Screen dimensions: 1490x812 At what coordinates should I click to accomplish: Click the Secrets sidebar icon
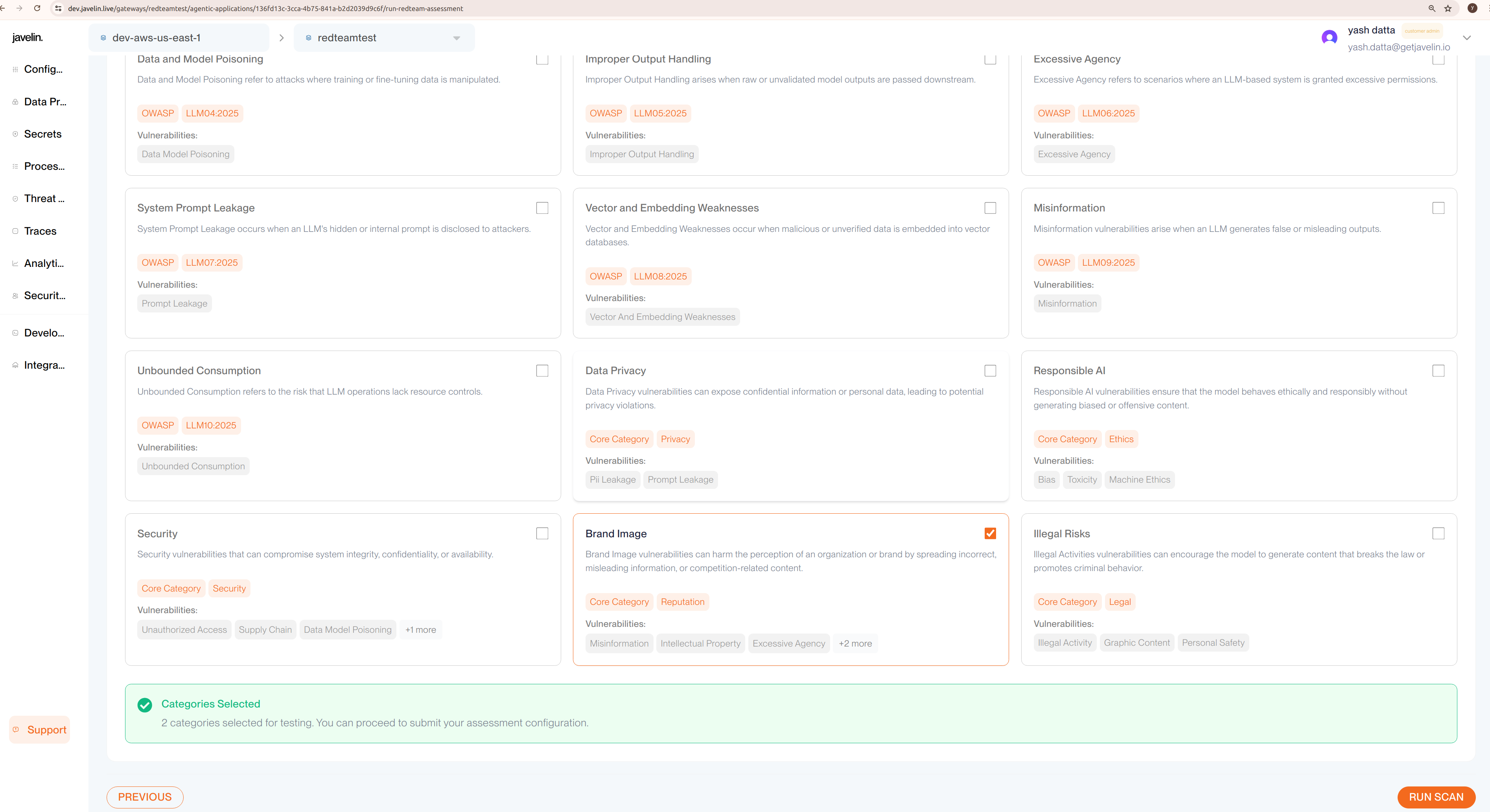[15, 134]
